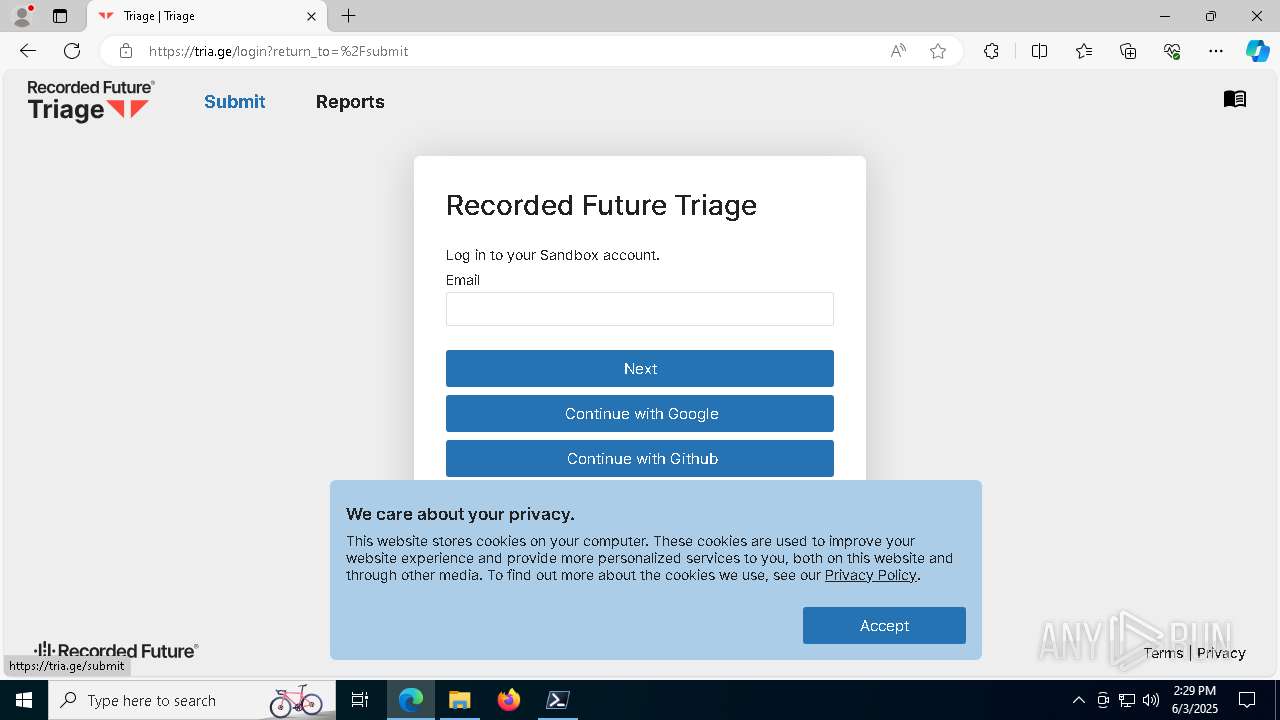Launch Copilot sidebar
The height and width of the screenshot is (720, 1280).
(x=1257, y=51)
